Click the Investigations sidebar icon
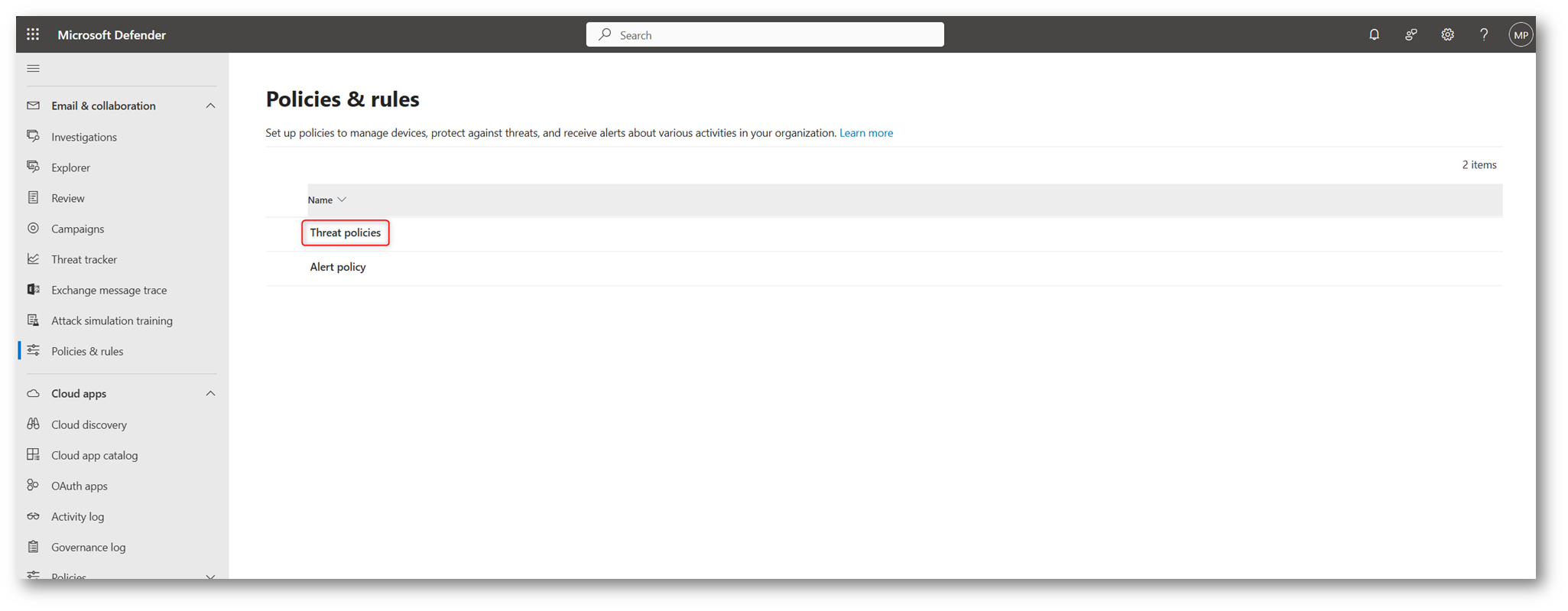Image resolution: width=1568 pixels, height=611 pixels. click(33, 136)
